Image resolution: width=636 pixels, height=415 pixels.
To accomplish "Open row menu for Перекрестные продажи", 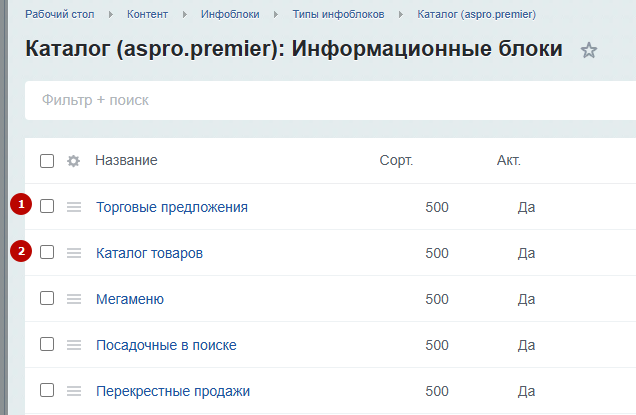I will [x=74, y=391].
